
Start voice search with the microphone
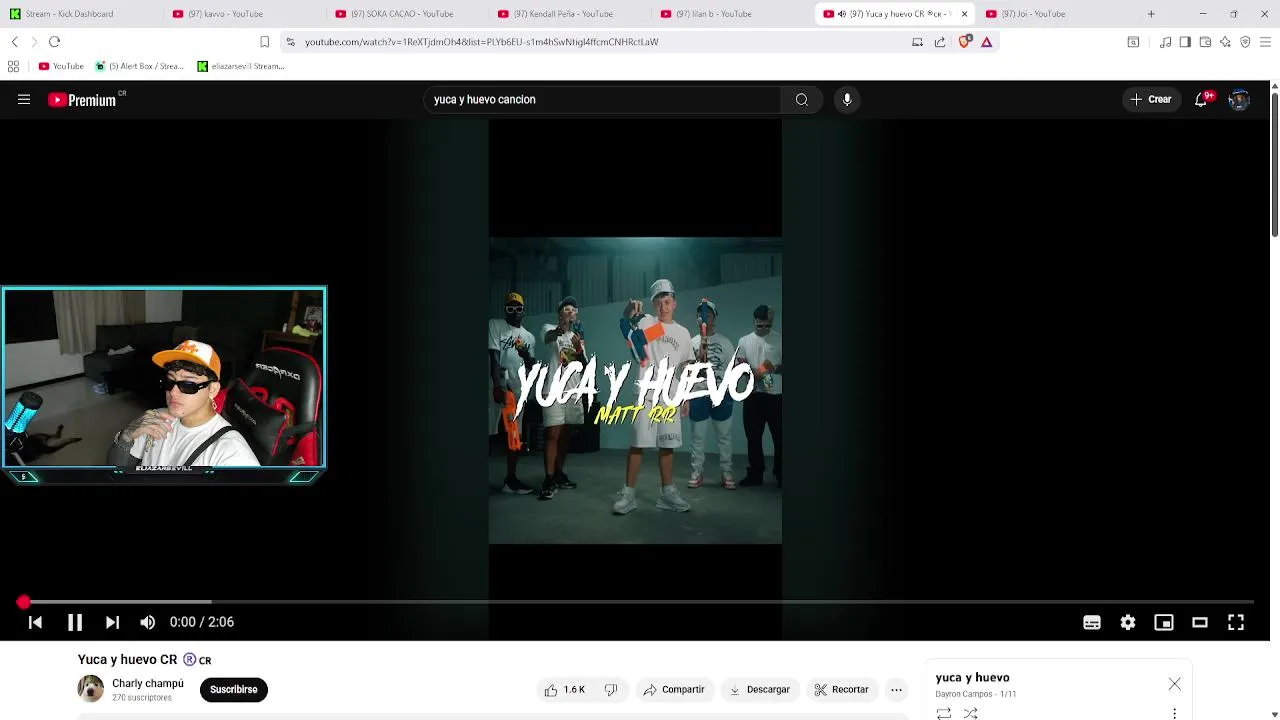tap(847, 99)
